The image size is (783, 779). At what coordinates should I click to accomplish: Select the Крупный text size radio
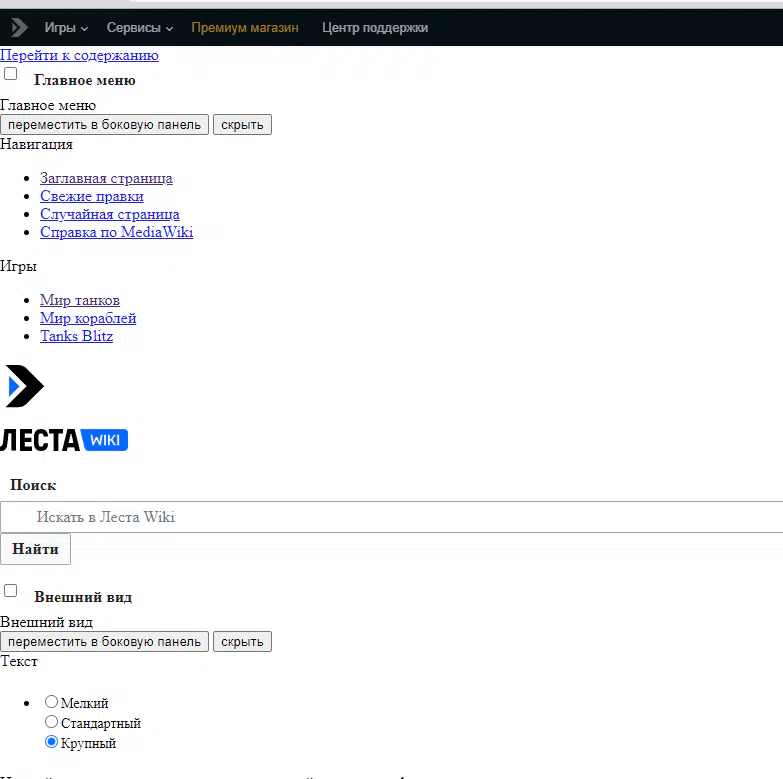[x=51, y=742]
